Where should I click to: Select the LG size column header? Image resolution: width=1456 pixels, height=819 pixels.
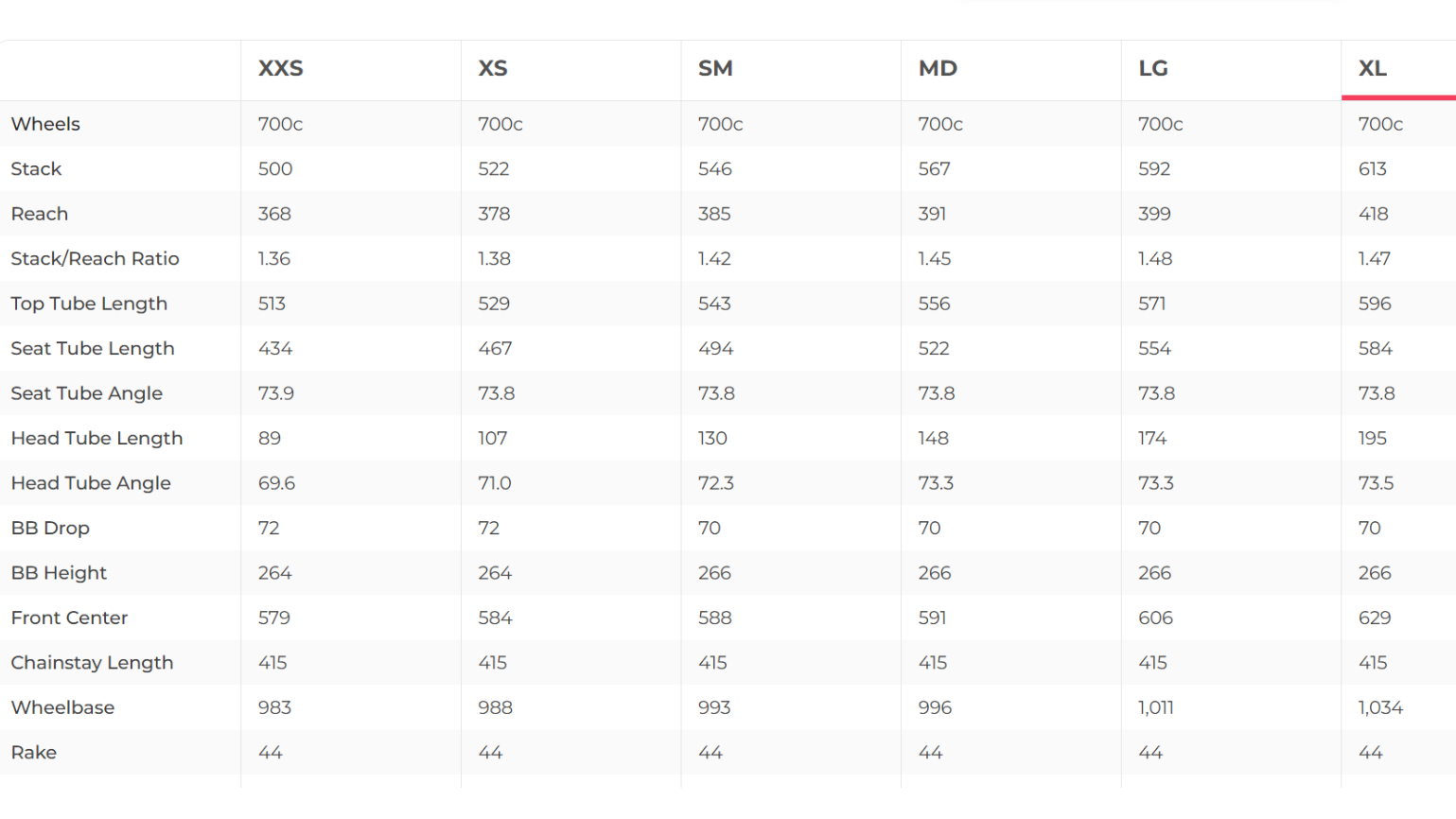pos(1153,69)
